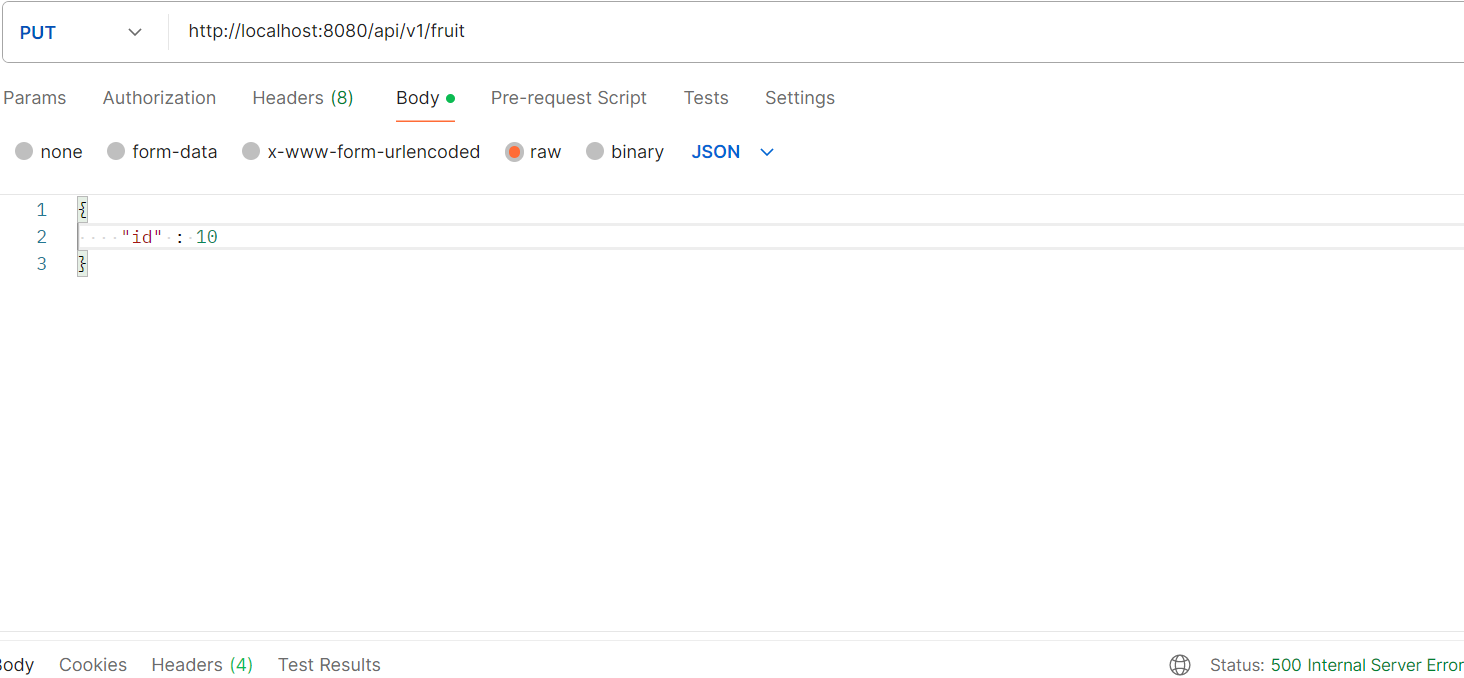The image size is (1464, 678).
Task: Select the form-data radio button
Action: (116, 152)
